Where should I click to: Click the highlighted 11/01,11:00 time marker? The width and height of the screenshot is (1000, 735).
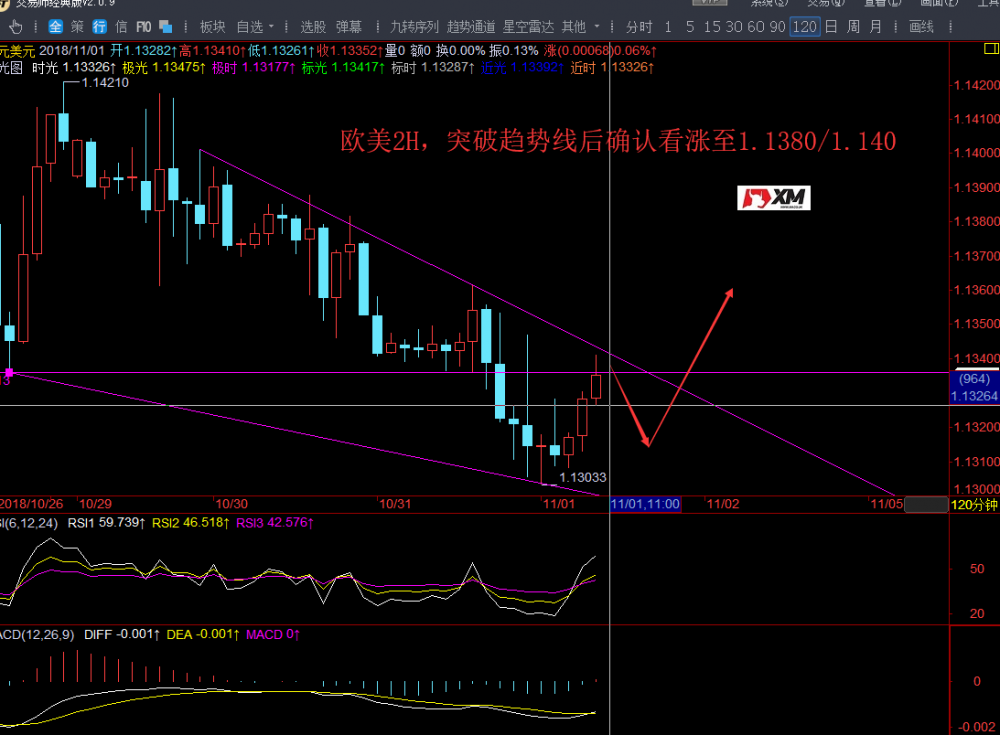(x=645, y=504)
